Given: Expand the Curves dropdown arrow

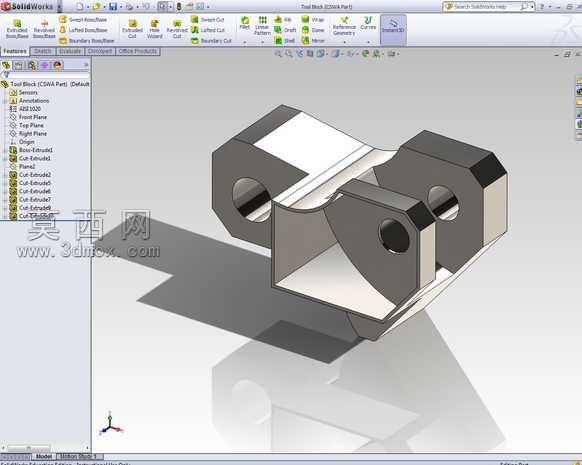Looking at the screenshot, I should coord(368,42).
